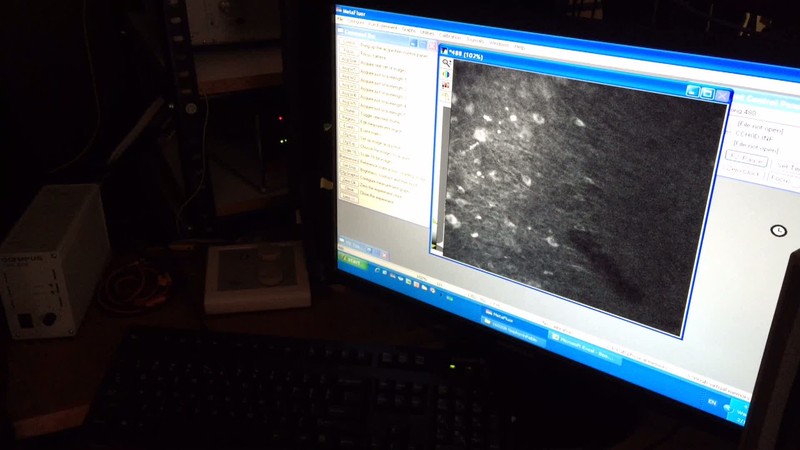Click Acq w3 to acquire wavelength 3
Screen dimensions: 800x450
[x=348, y=86]
